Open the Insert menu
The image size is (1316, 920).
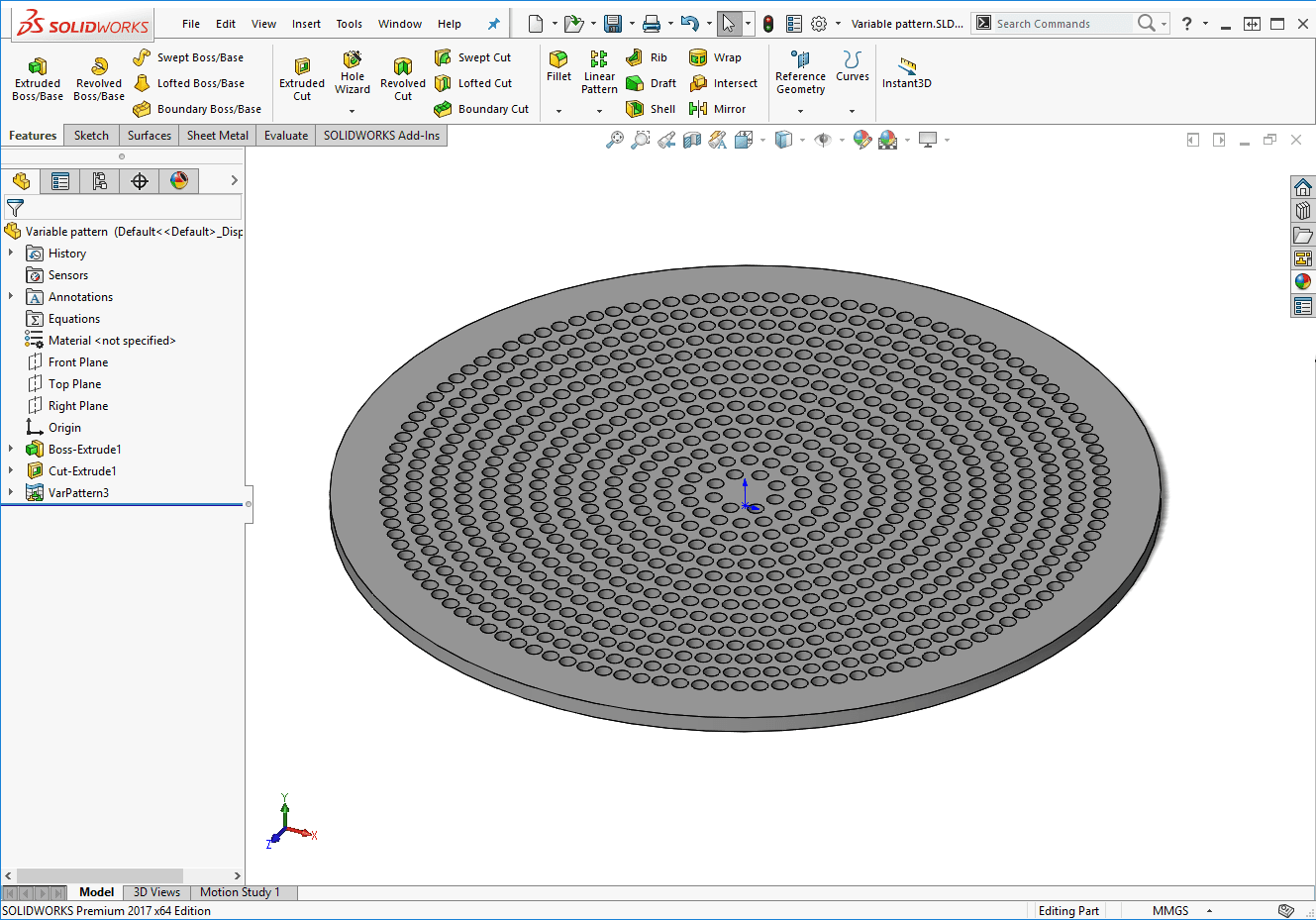tap(306, 24)
